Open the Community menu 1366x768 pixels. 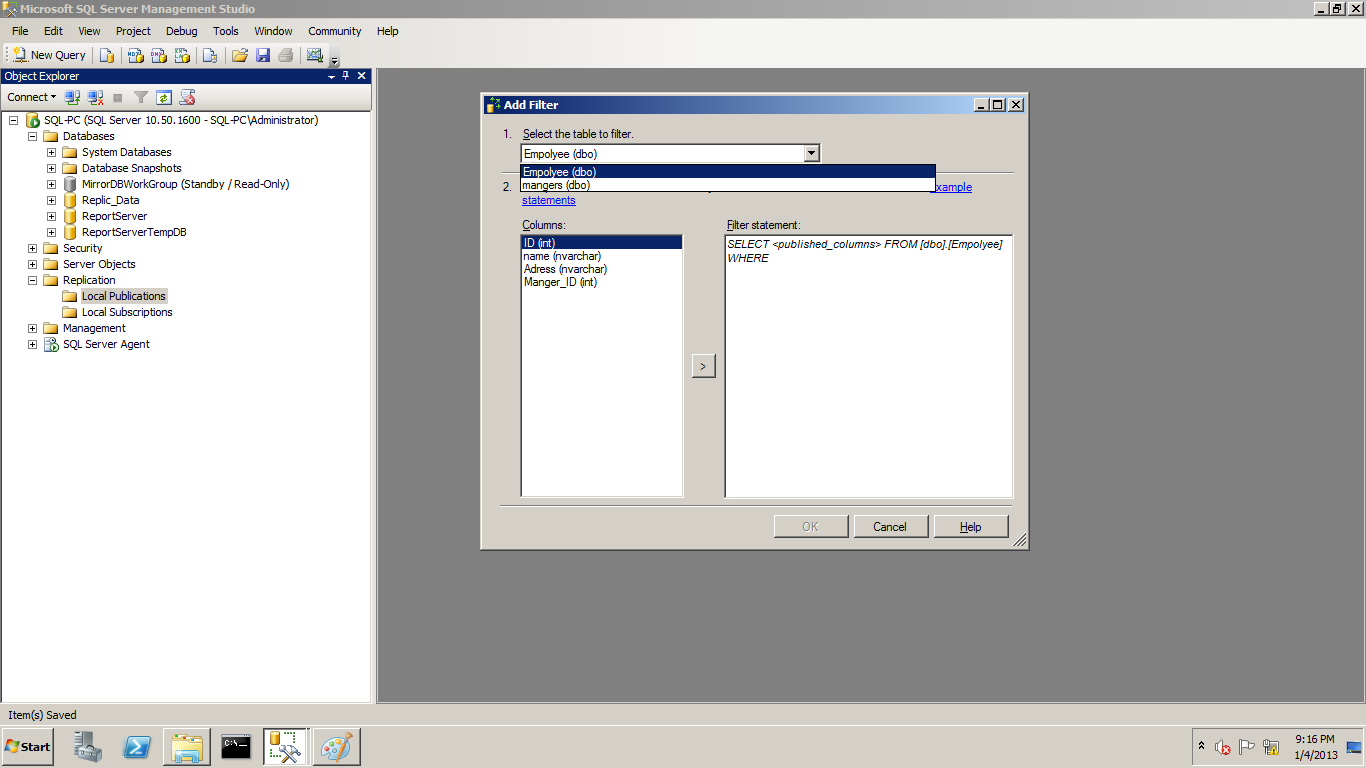click(334, 31)
